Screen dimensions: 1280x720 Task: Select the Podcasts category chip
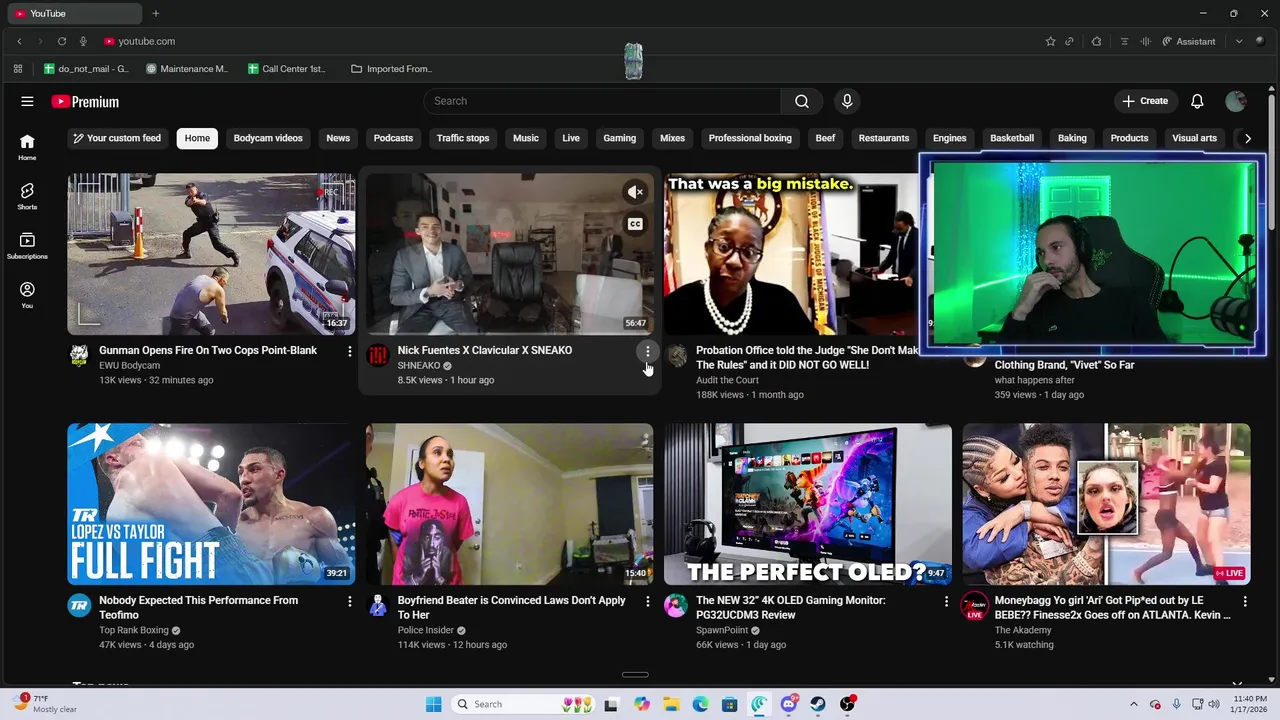tap(393, 138)
